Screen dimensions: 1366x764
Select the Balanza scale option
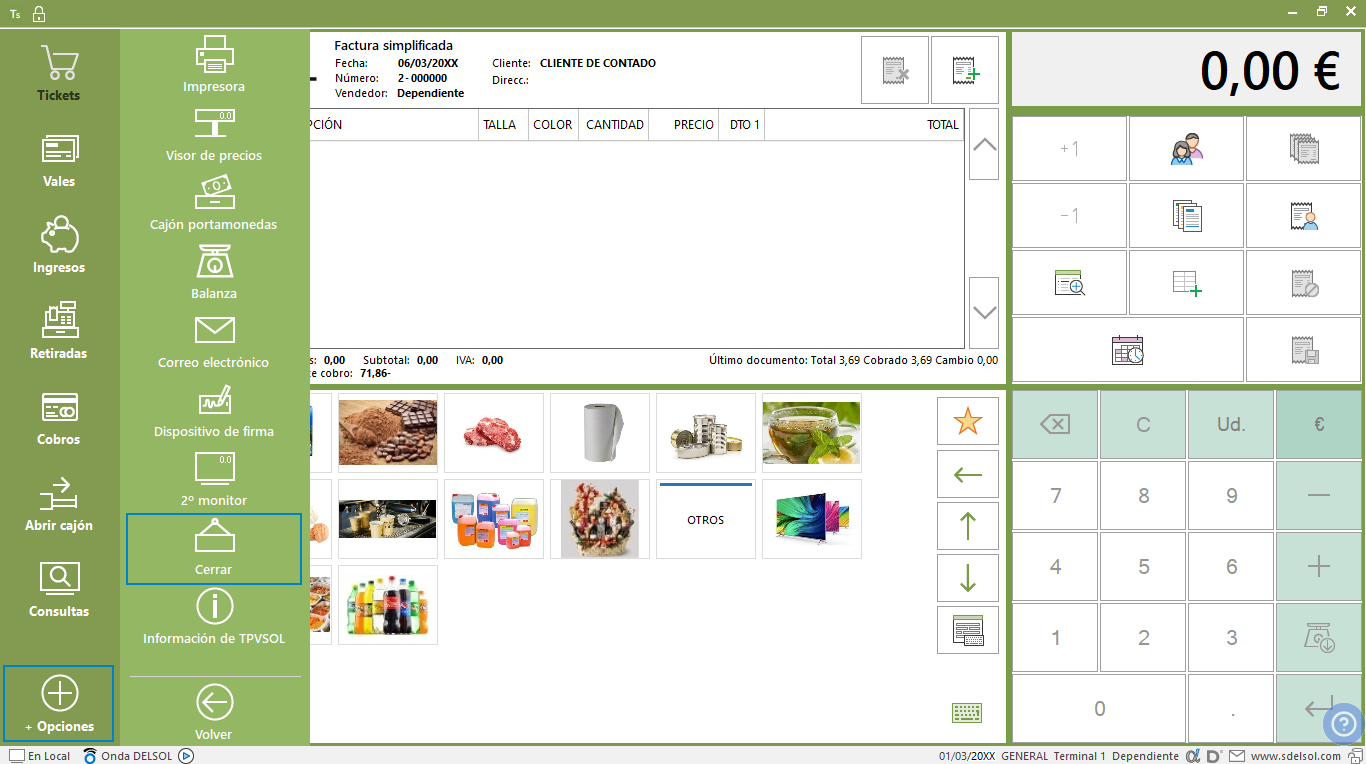pyautogui.click(x=214, y=272)
